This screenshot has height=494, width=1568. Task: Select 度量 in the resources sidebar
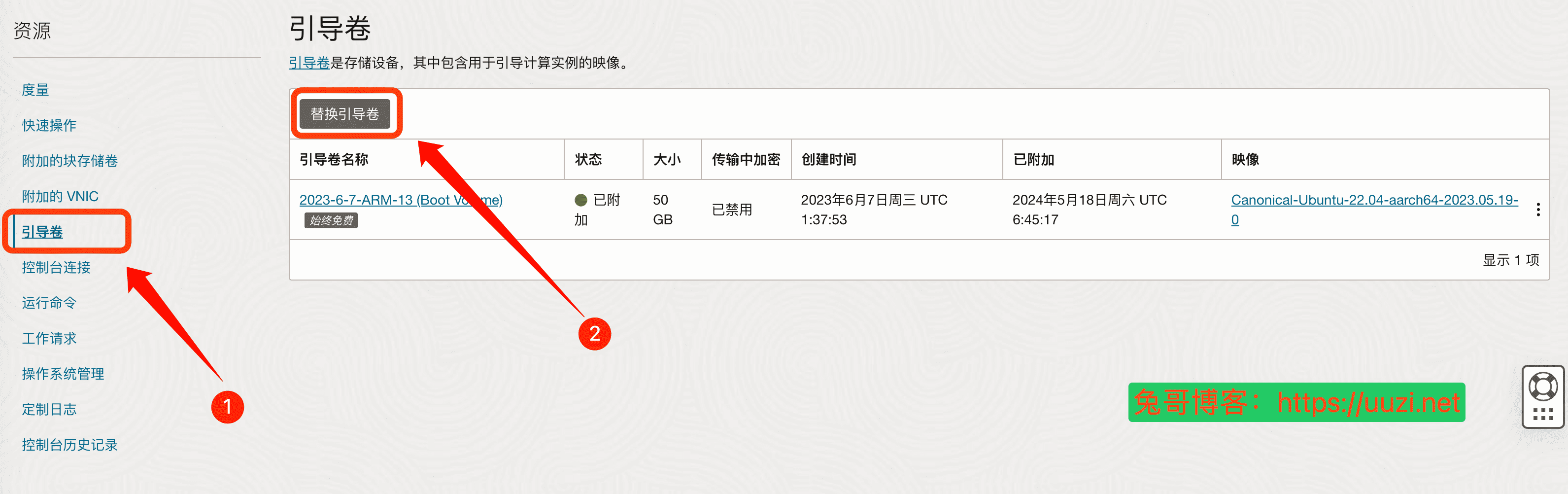[35, 90]
